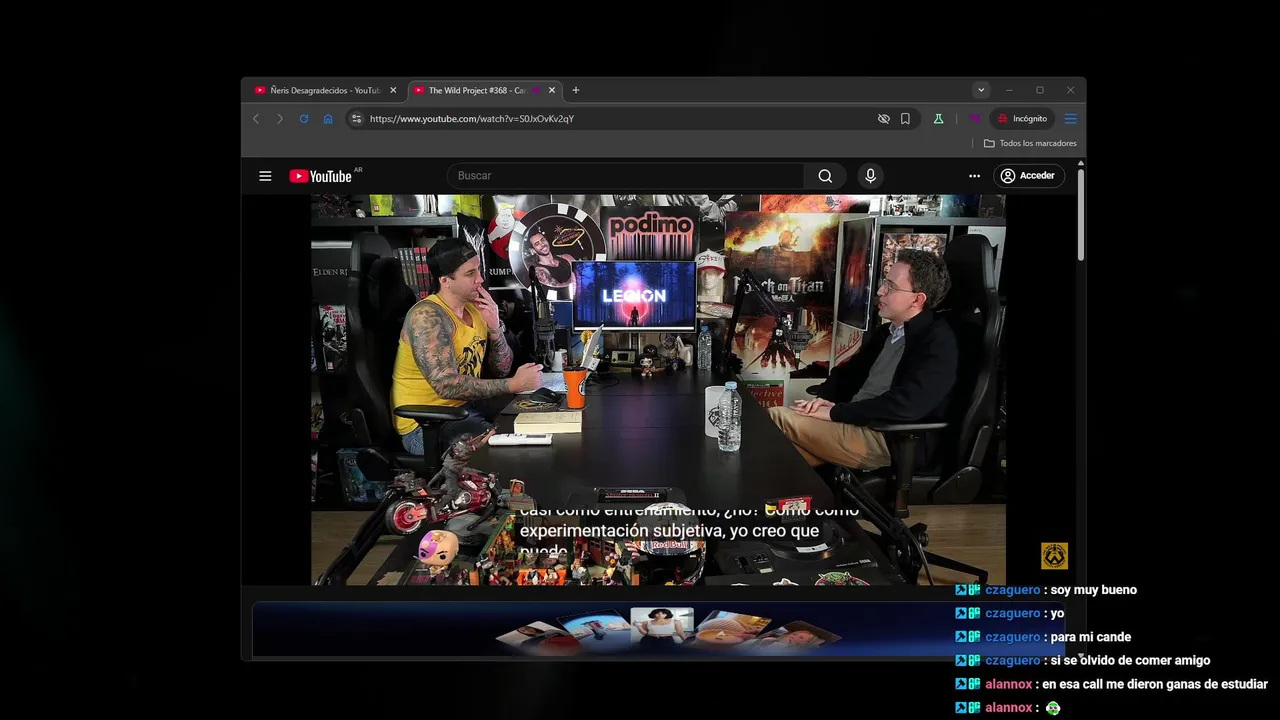The height and width of the screenshot is (720, 1280).
Task: Click the crossed-eye tracking protection icon
Action: 884,119
